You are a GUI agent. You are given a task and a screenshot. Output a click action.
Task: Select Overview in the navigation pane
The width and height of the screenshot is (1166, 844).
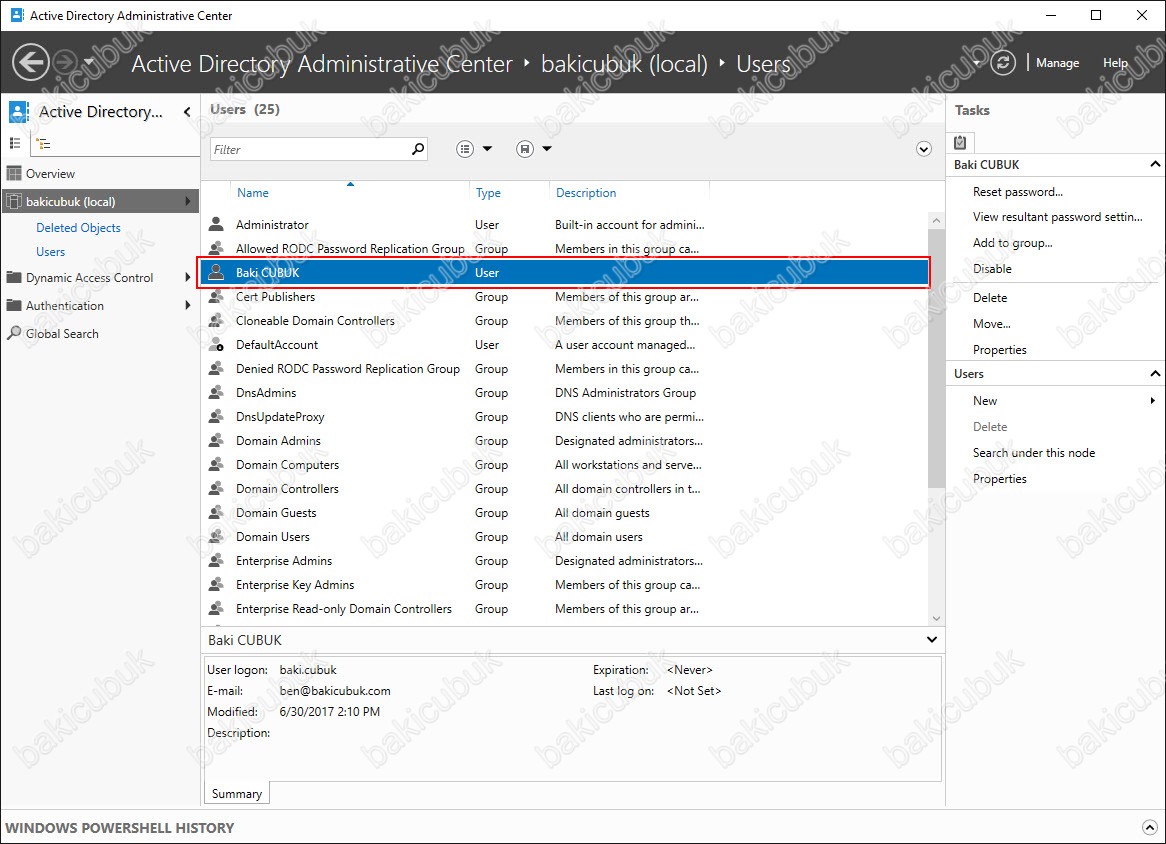[50, 173]
